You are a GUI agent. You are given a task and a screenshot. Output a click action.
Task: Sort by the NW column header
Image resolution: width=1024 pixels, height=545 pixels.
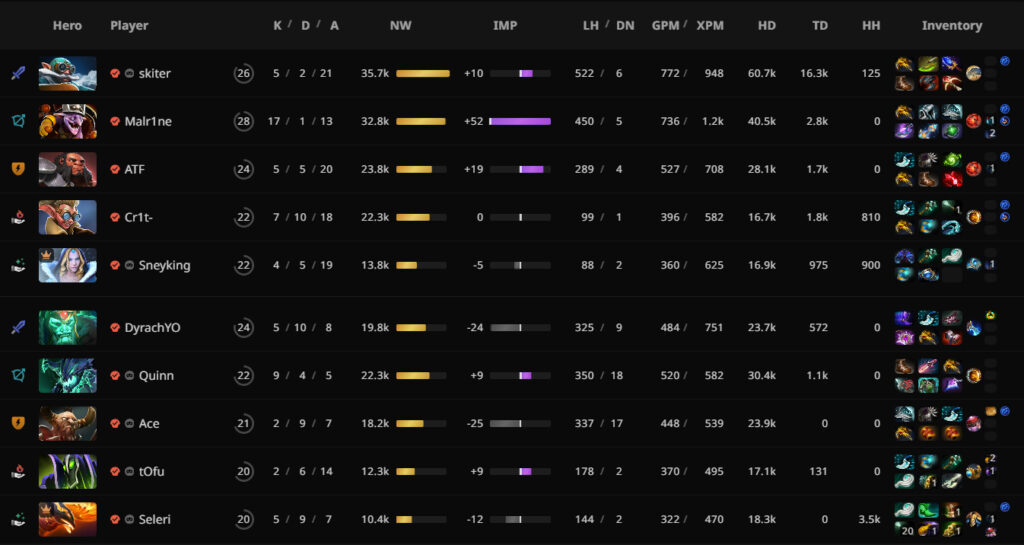(400, 25)
